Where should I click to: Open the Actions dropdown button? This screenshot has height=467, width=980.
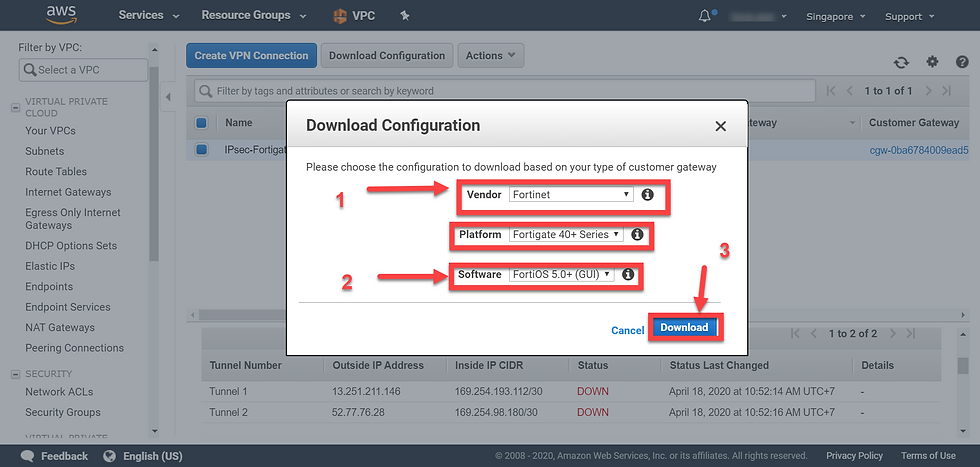[x=491, y=55]
